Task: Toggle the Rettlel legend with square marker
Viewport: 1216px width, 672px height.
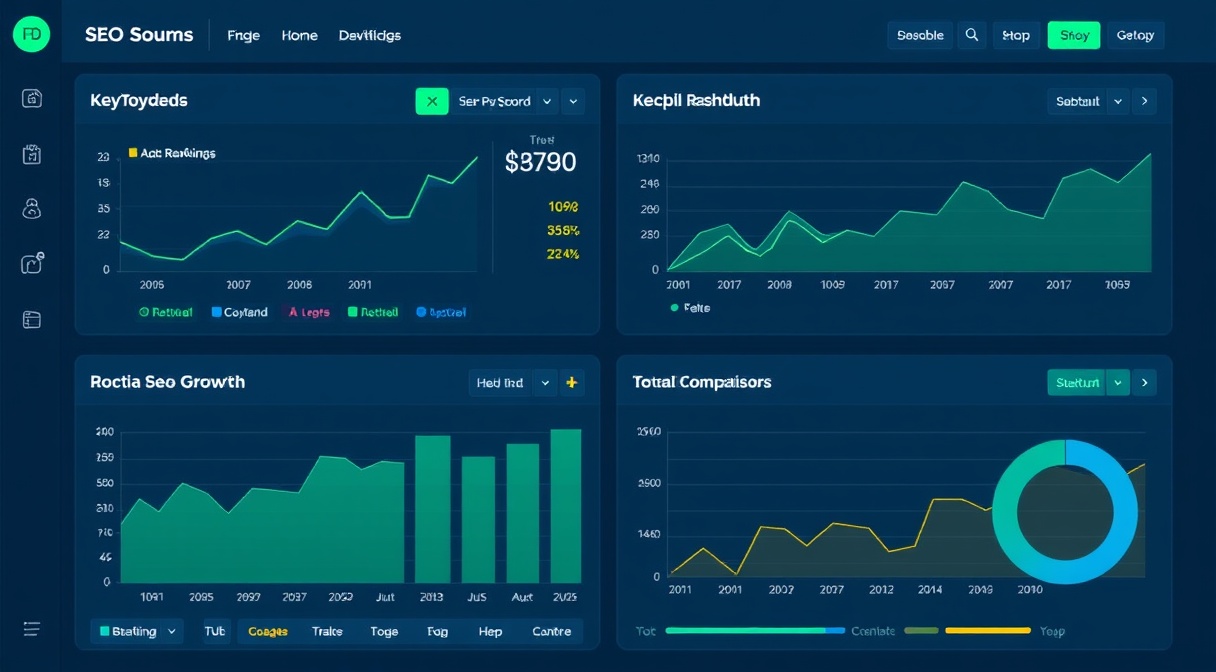Action: 373,312
